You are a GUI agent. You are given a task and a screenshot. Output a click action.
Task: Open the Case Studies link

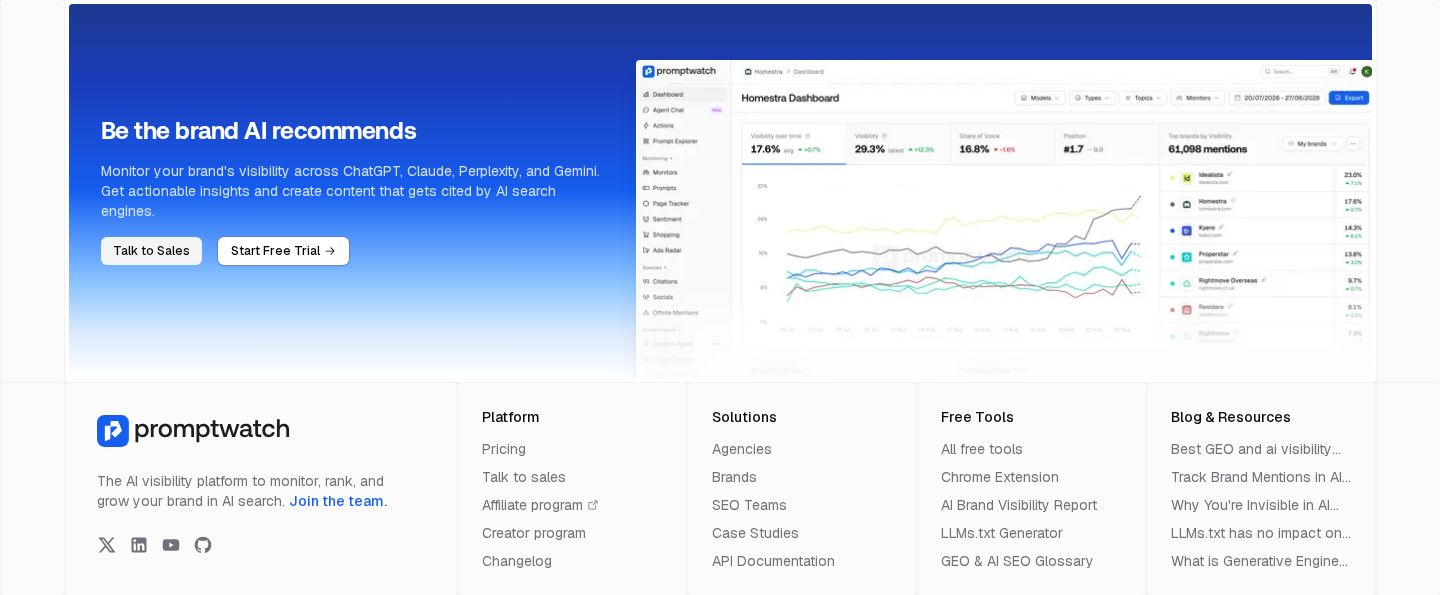pos(755,533)
